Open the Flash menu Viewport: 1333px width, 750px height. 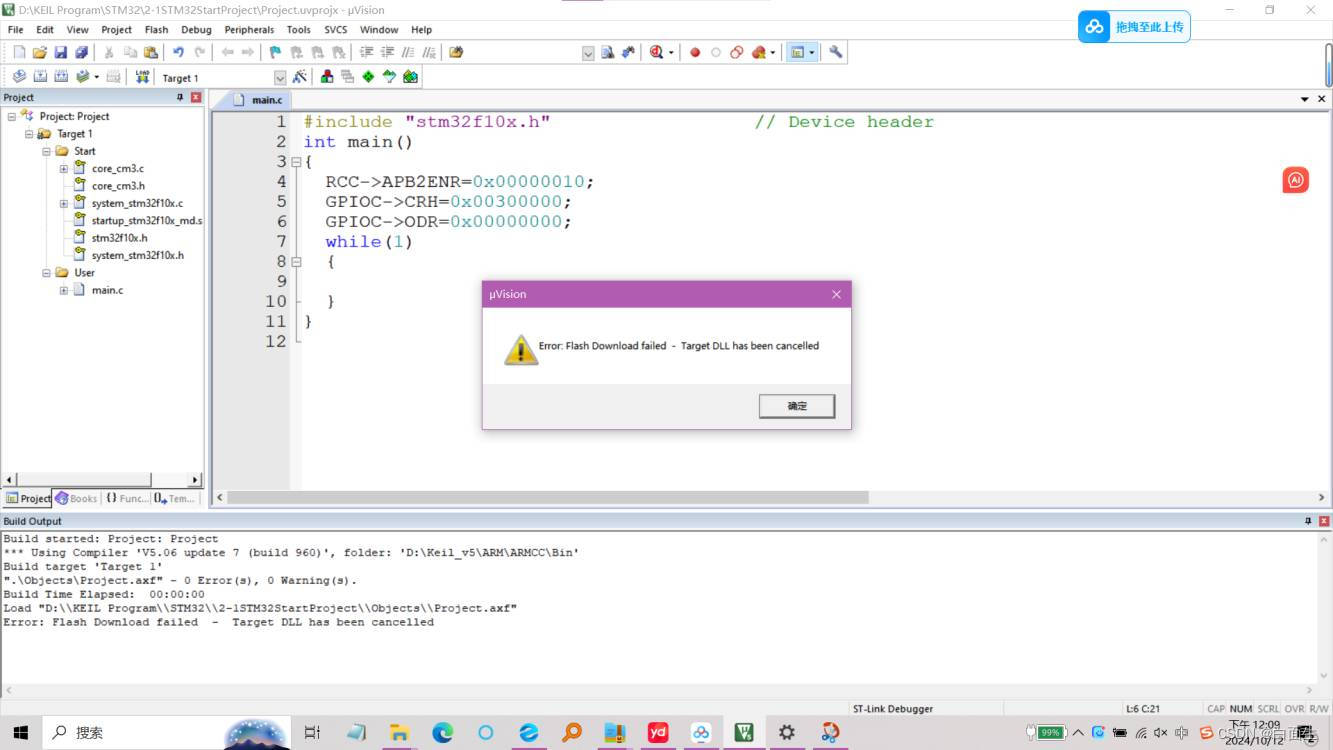coord(156,30)
